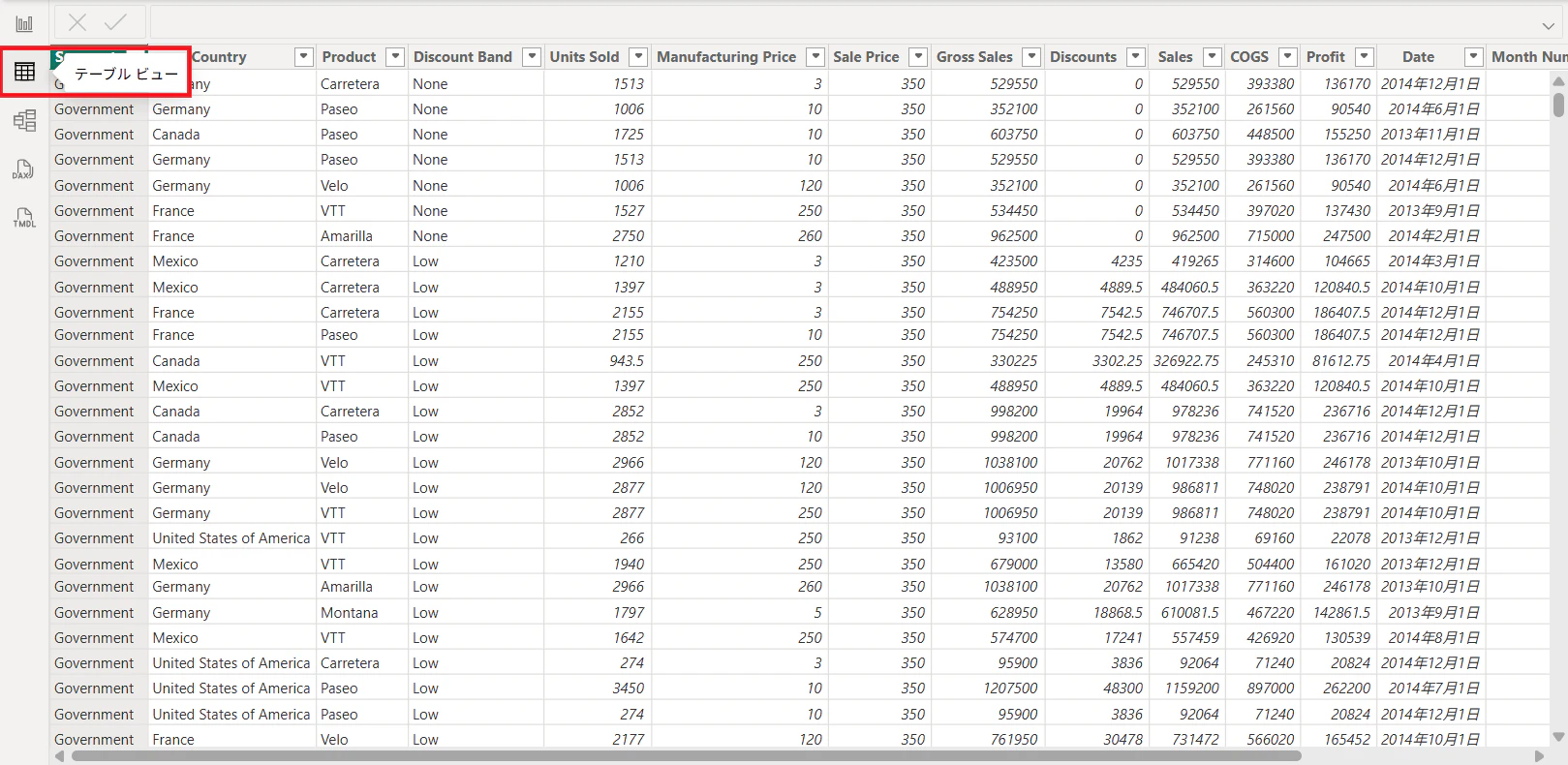Open Discount Band filter dropdown
1568x765 pixels.
532,57
